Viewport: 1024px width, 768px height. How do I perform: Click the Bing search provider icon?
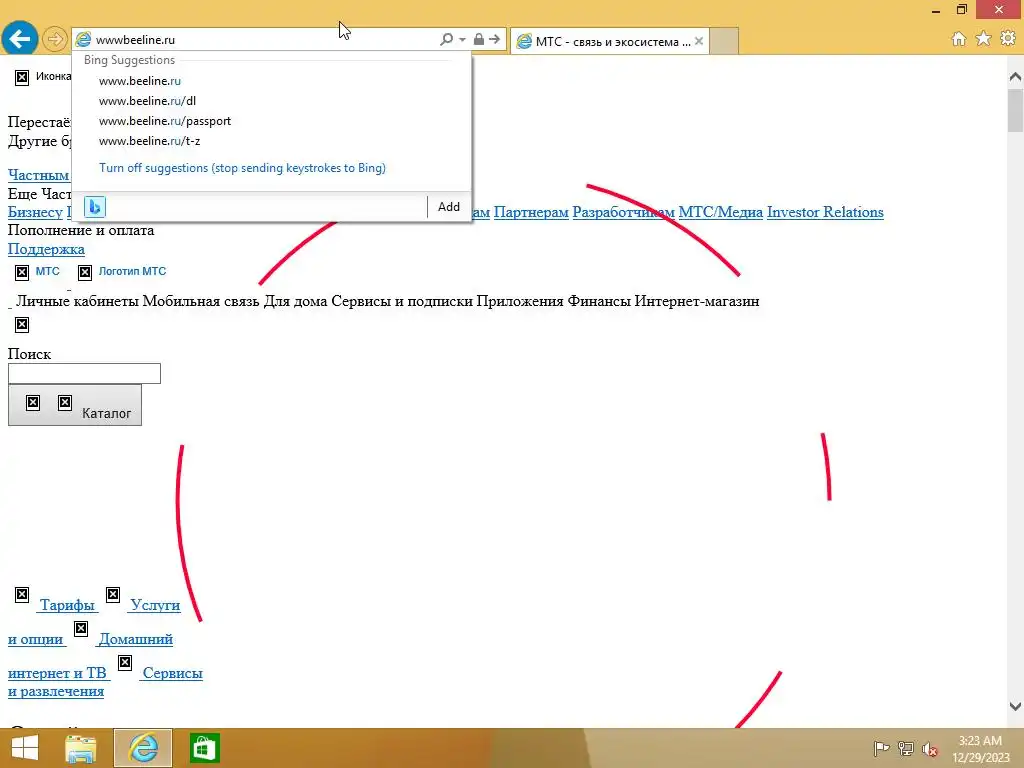(x=95, y=207)
